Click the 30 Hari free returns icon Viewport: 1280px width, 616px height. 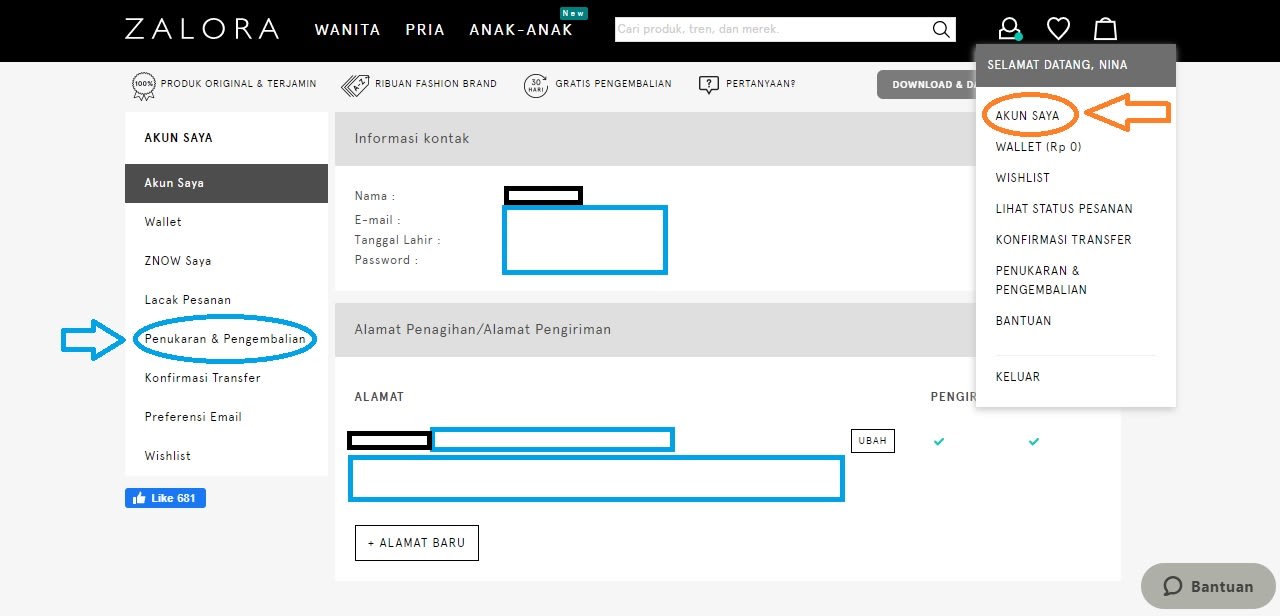pyautogui.click(x=536, y=85)
